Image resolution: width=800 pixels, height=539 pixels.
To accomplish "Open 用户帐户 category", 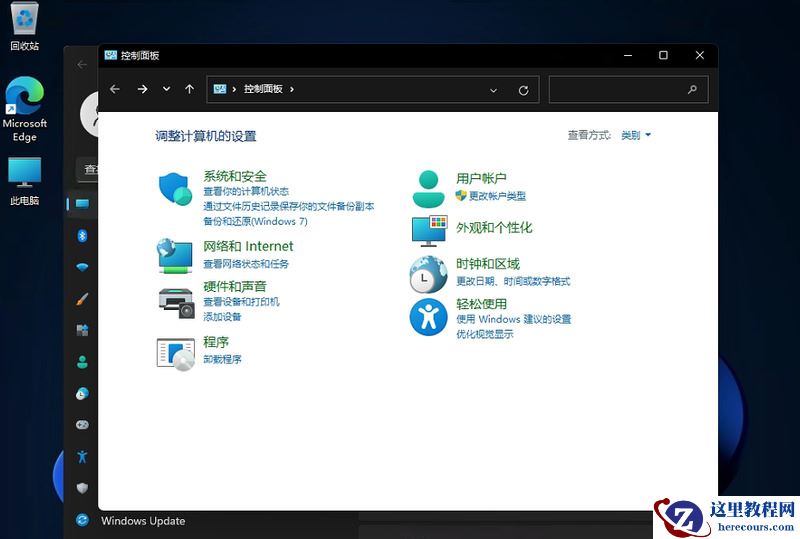I will 481,178.
